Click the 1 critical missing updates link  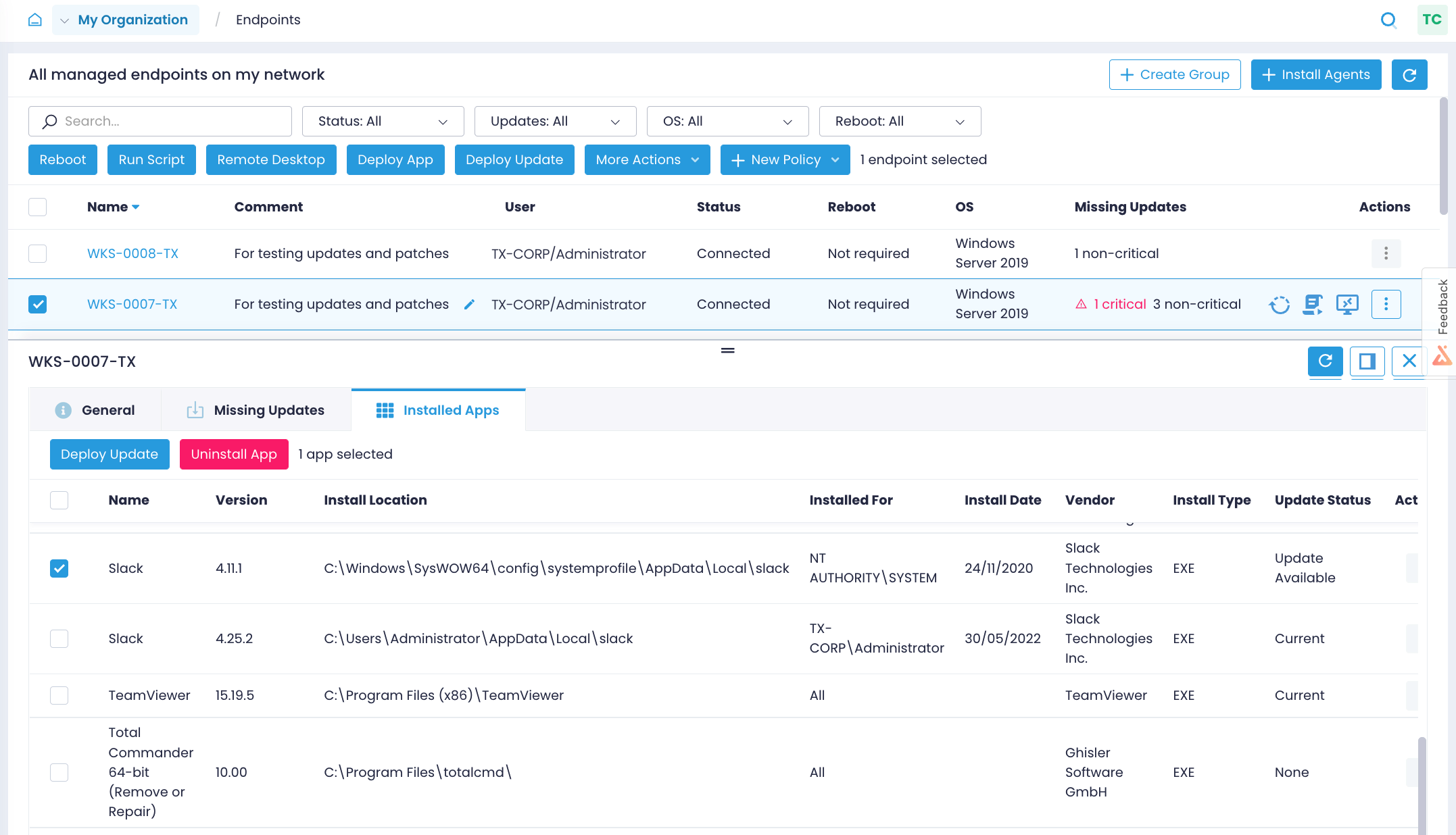[1119, 304]
